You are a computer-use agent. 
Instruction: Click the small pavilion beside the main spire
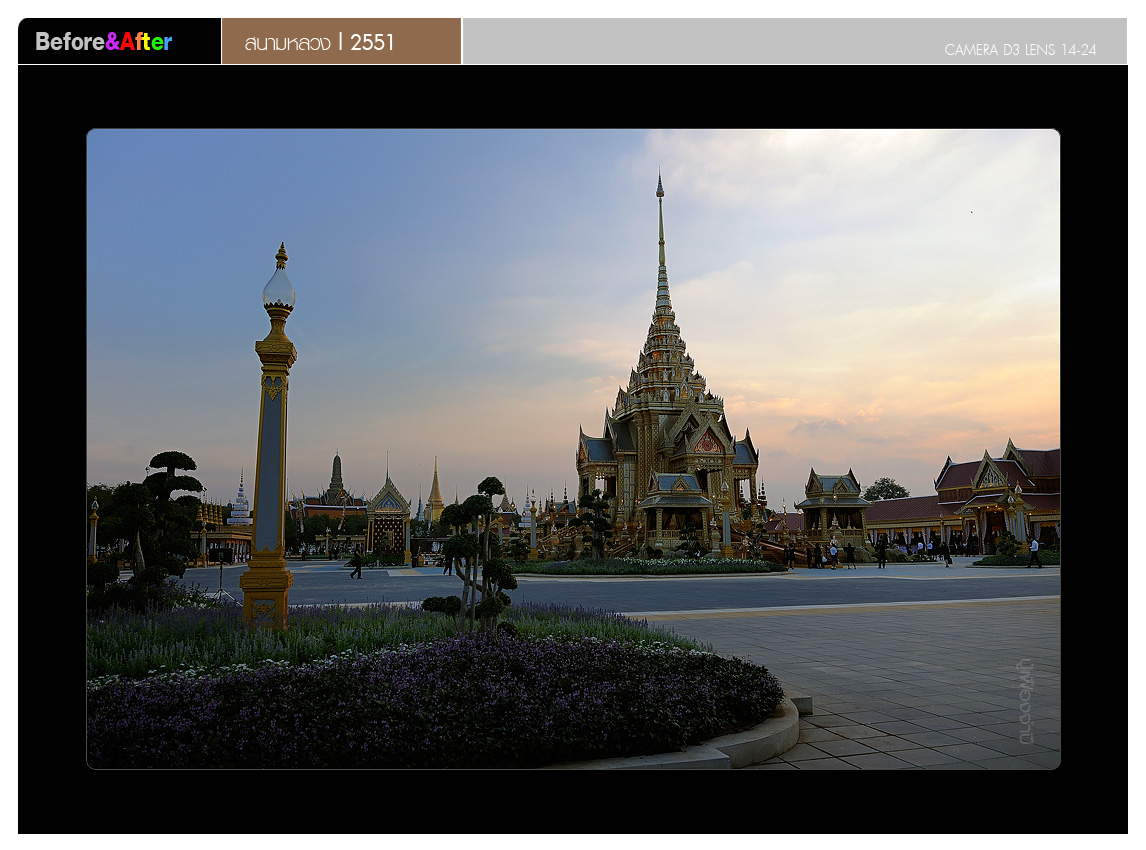pos(832,507)
